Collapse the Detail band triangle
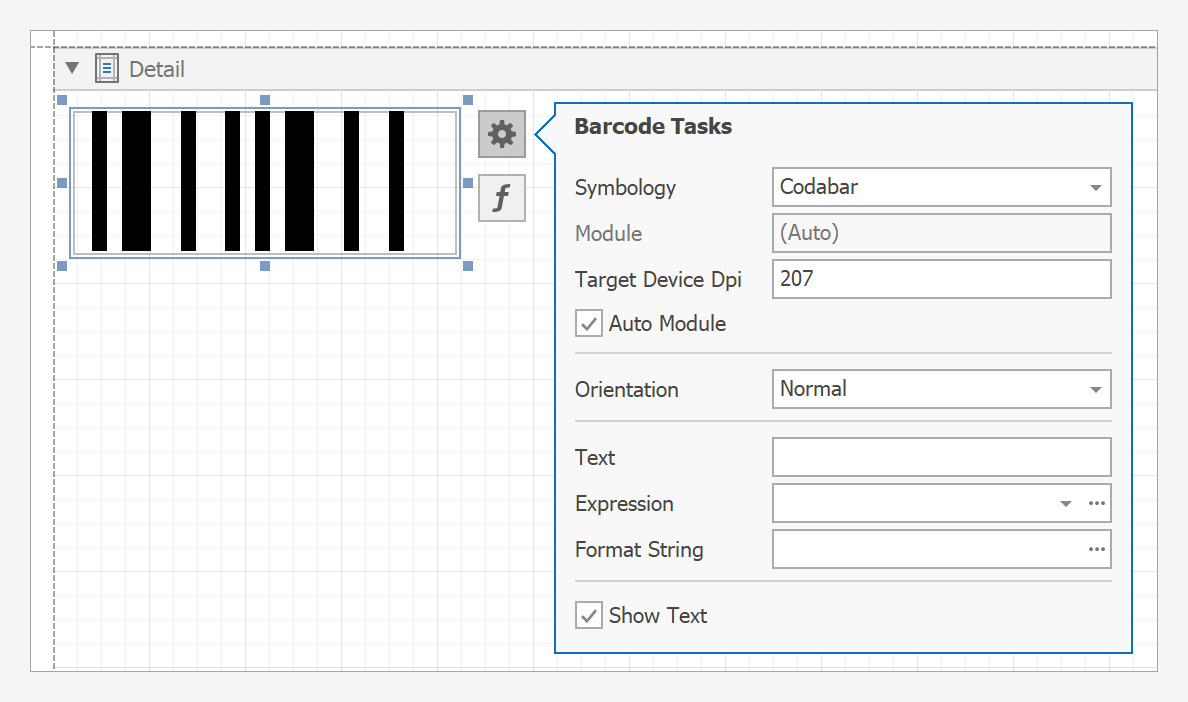Screen dimensions: 1188x702 click(72, 69)
